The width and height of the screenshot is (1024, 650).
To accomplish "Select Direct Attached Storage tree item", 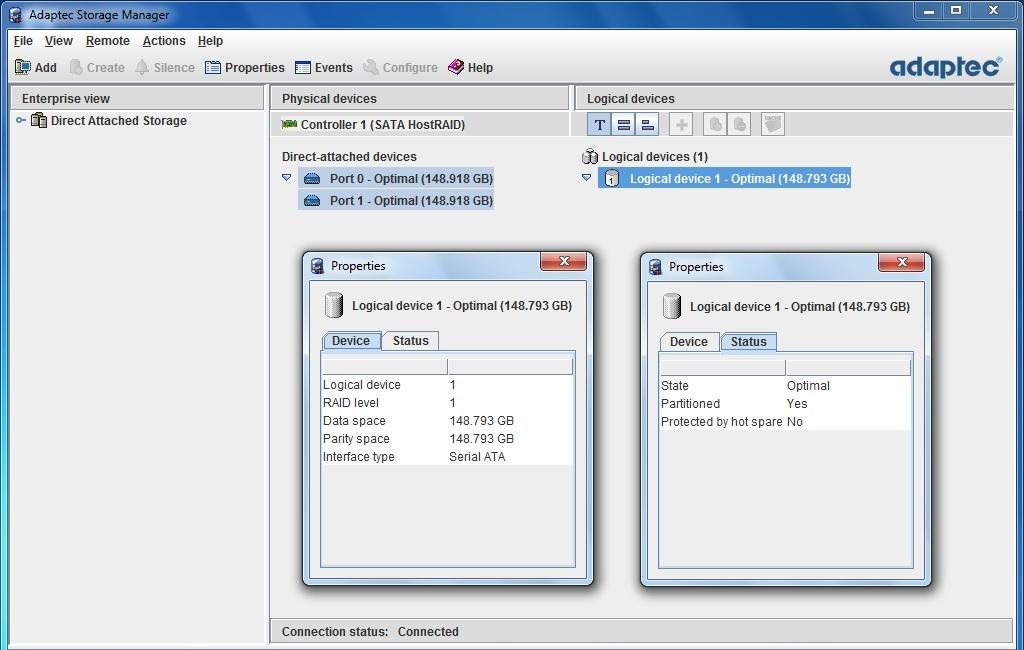I will click(118, 120).
